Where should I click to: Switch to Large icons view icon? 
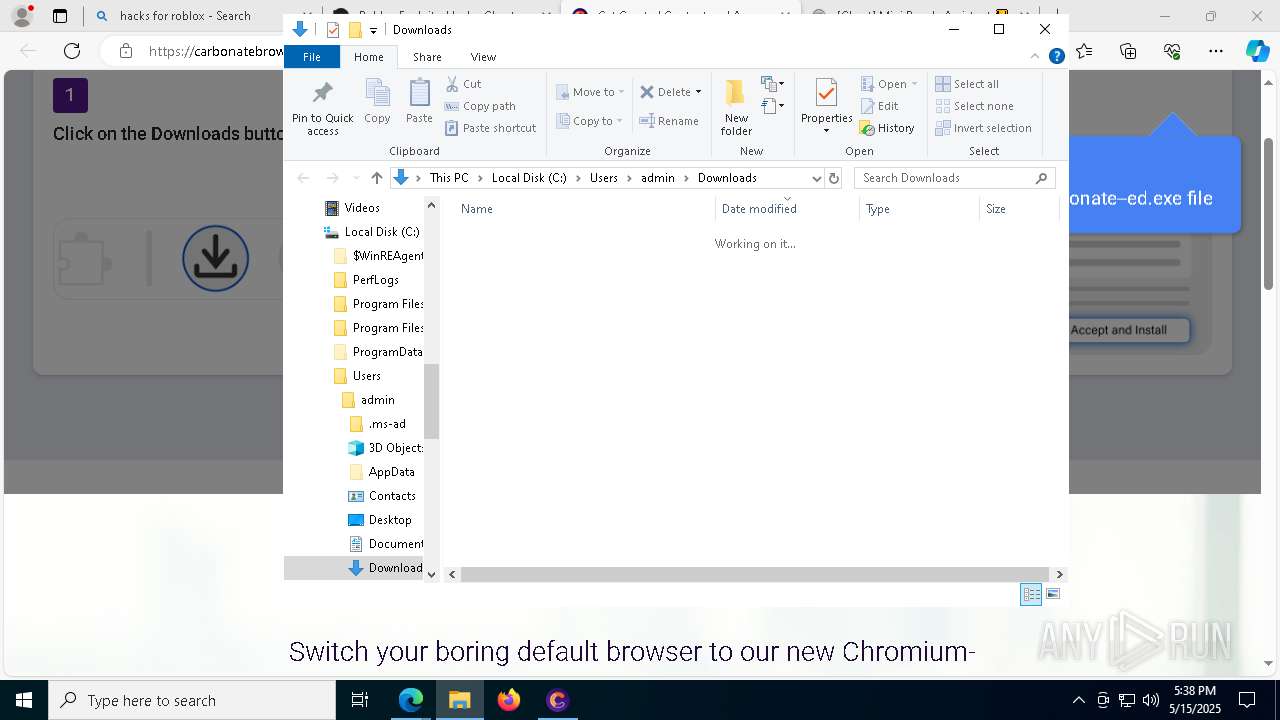[1053, 594]
